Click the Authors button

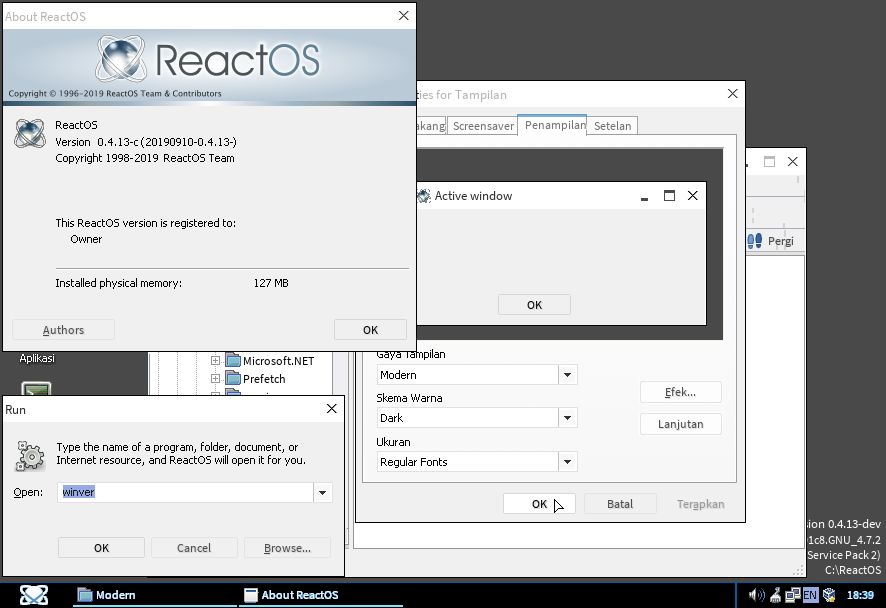point(63,329)
